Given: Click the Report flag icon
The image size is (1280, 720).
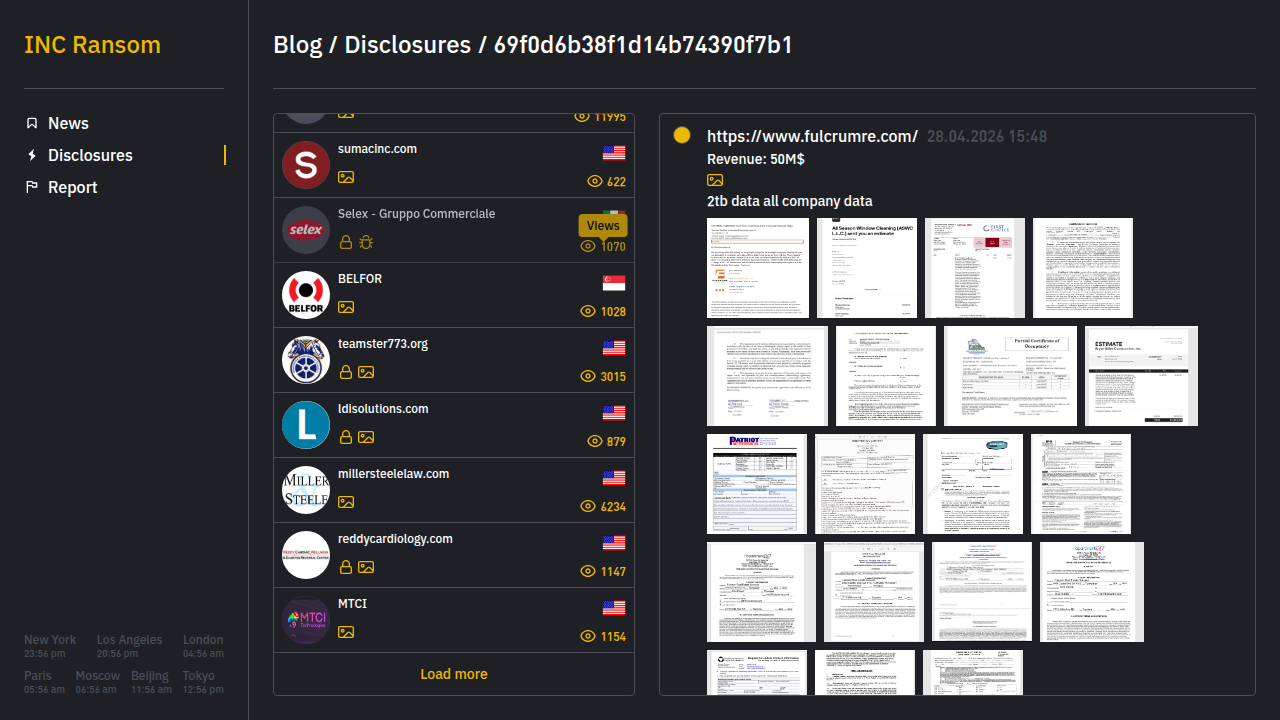Looking at the screenshot, I should point(32,187).
